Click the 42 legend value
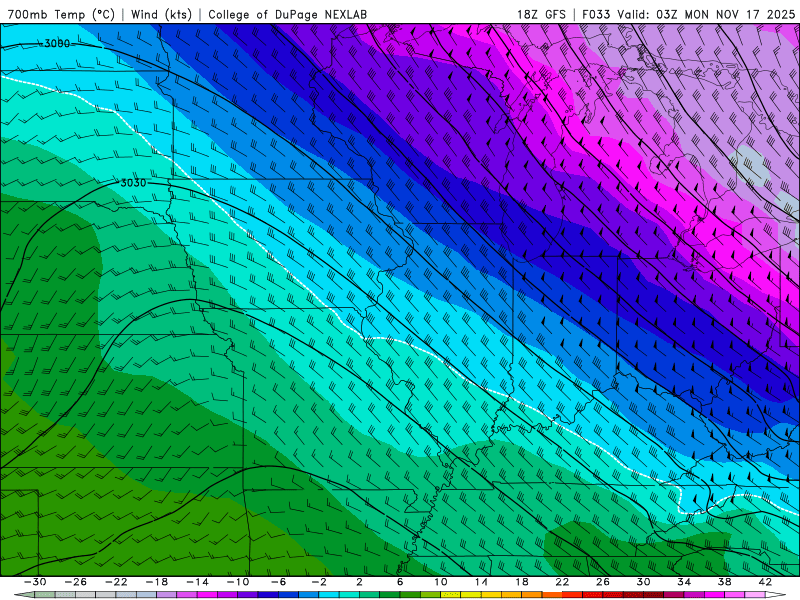 [765, 582]
